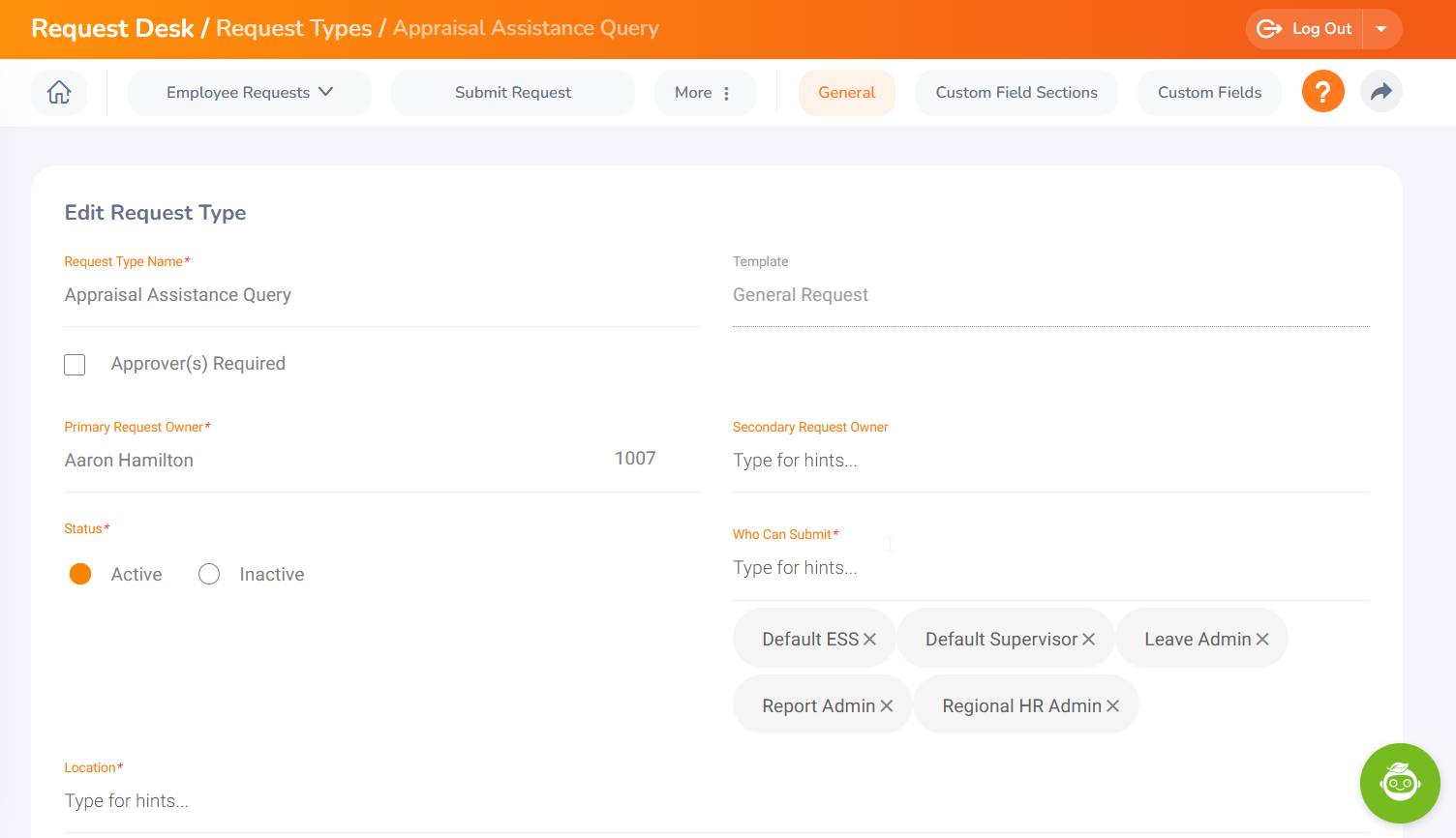Switch to the Custom Fields tab
This screenshot has height=838, width=1456.
coord(1209,93)
